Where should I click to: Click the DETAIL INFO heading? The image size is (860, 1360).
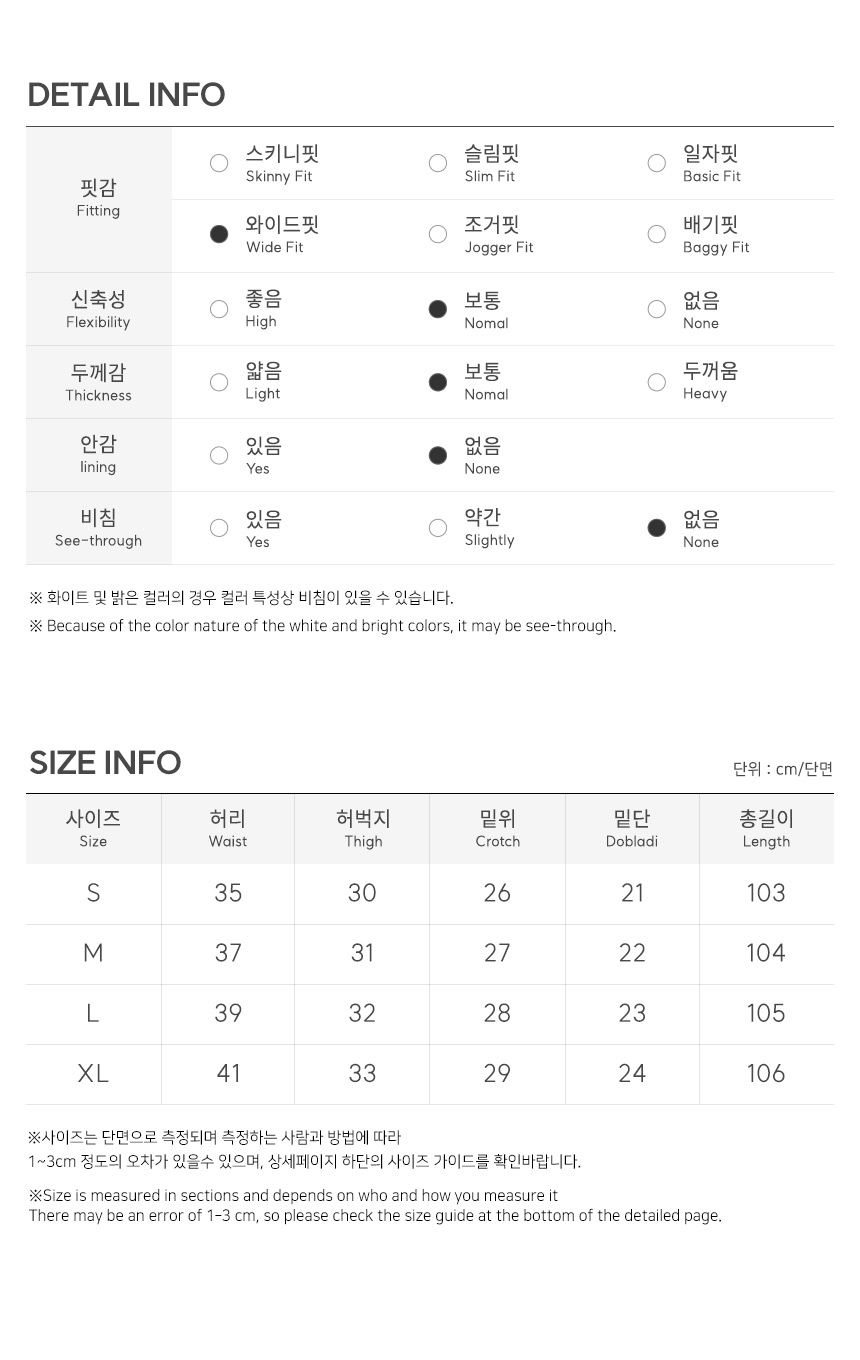tap(126, 95)
